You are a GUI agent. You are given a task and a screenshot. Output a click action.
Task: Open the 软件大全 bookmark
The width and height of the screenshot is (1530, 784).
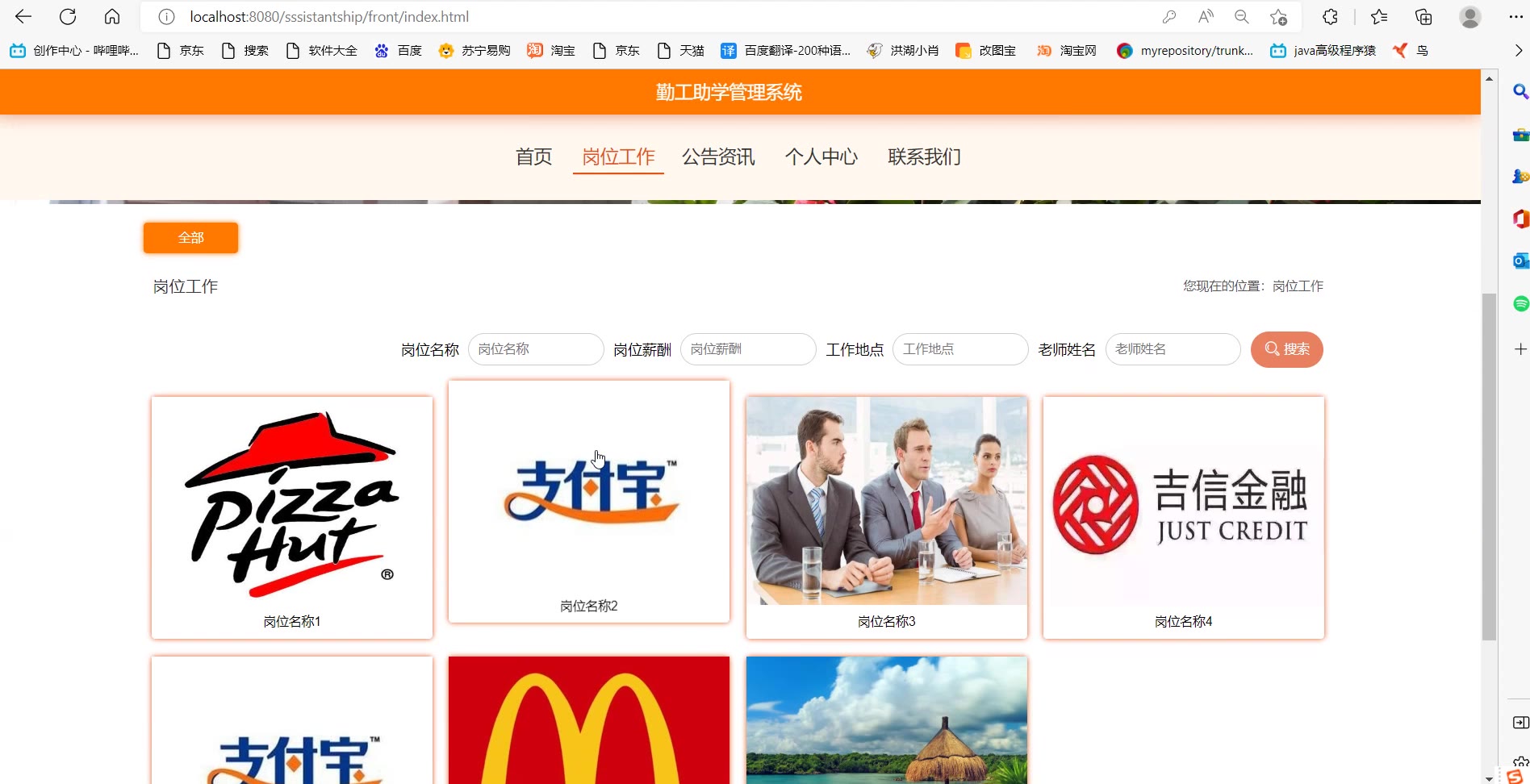[321, 51]
